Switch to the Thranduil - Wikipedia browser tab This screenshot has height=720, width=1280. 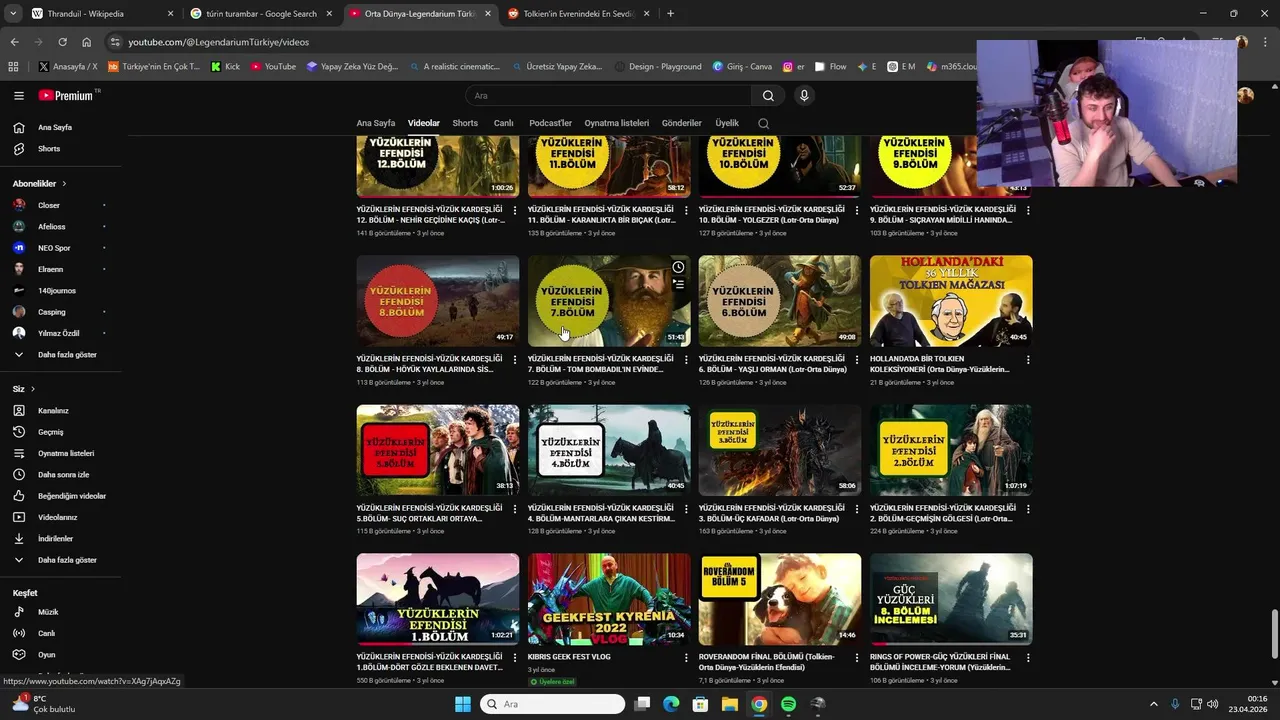(x=100, y=14)
